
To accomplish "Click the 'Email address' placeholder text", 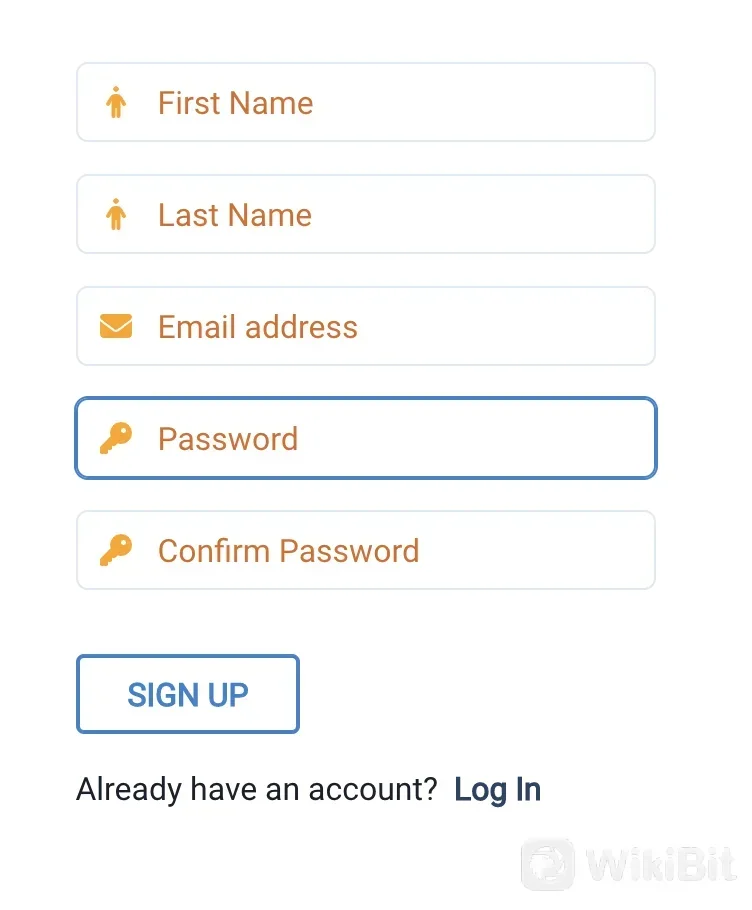I will 258,327.
